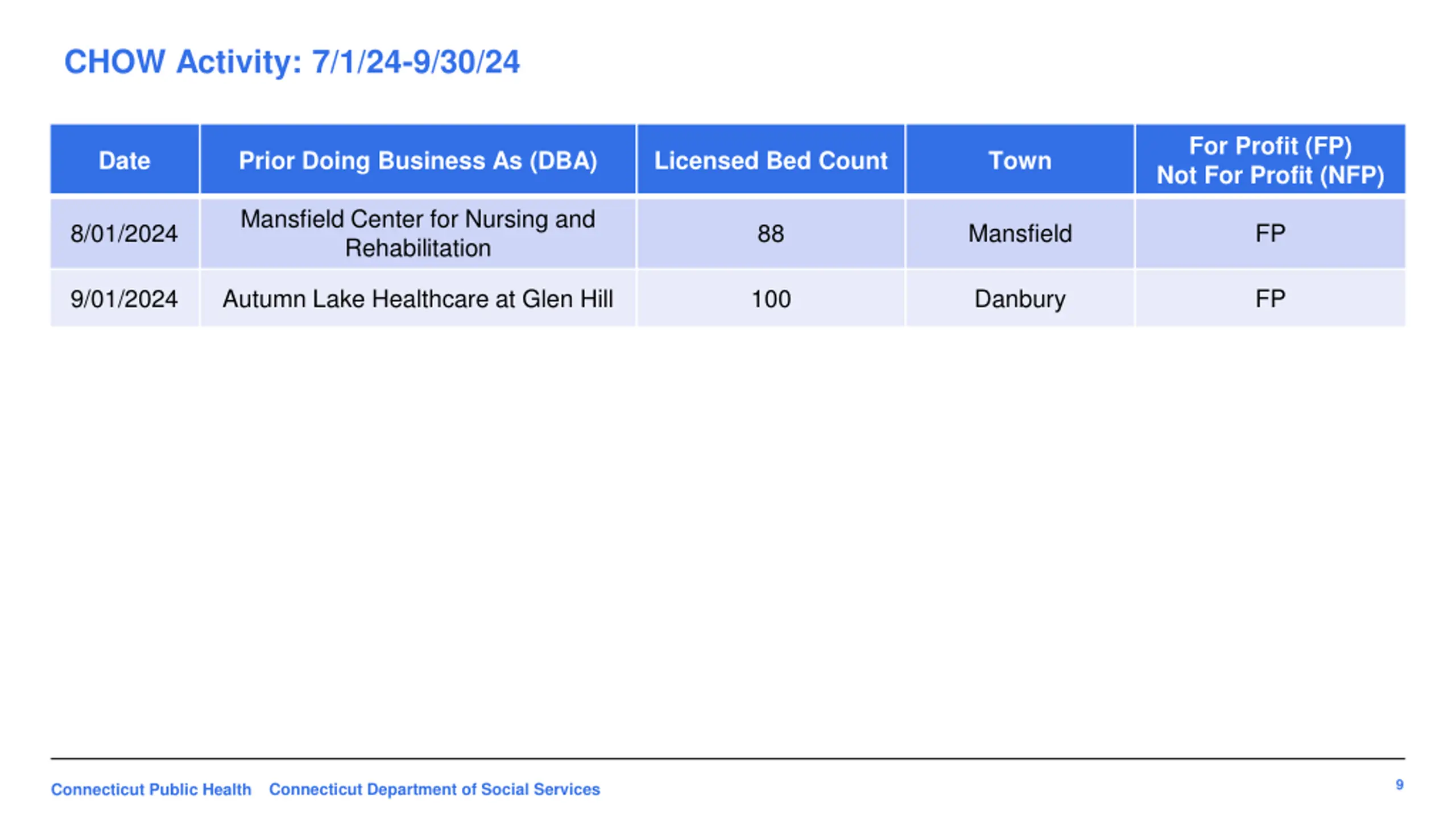Click the Licensed Bed Count header
Viewport: 1456px width, 819px height.
(771, 159)
